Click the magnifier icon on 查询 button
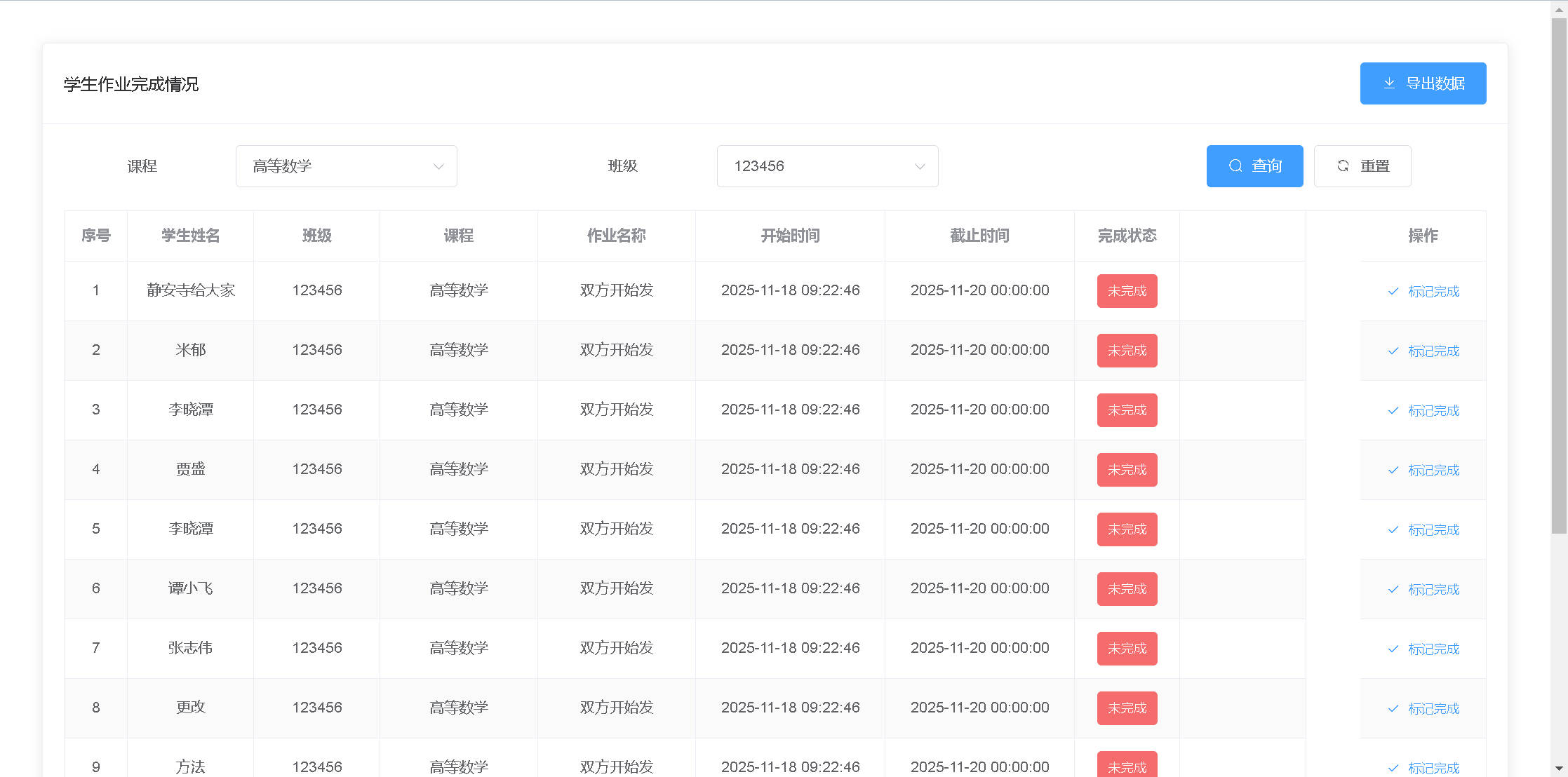Screen dimensions: 1568x777 tap(1235, 166)
